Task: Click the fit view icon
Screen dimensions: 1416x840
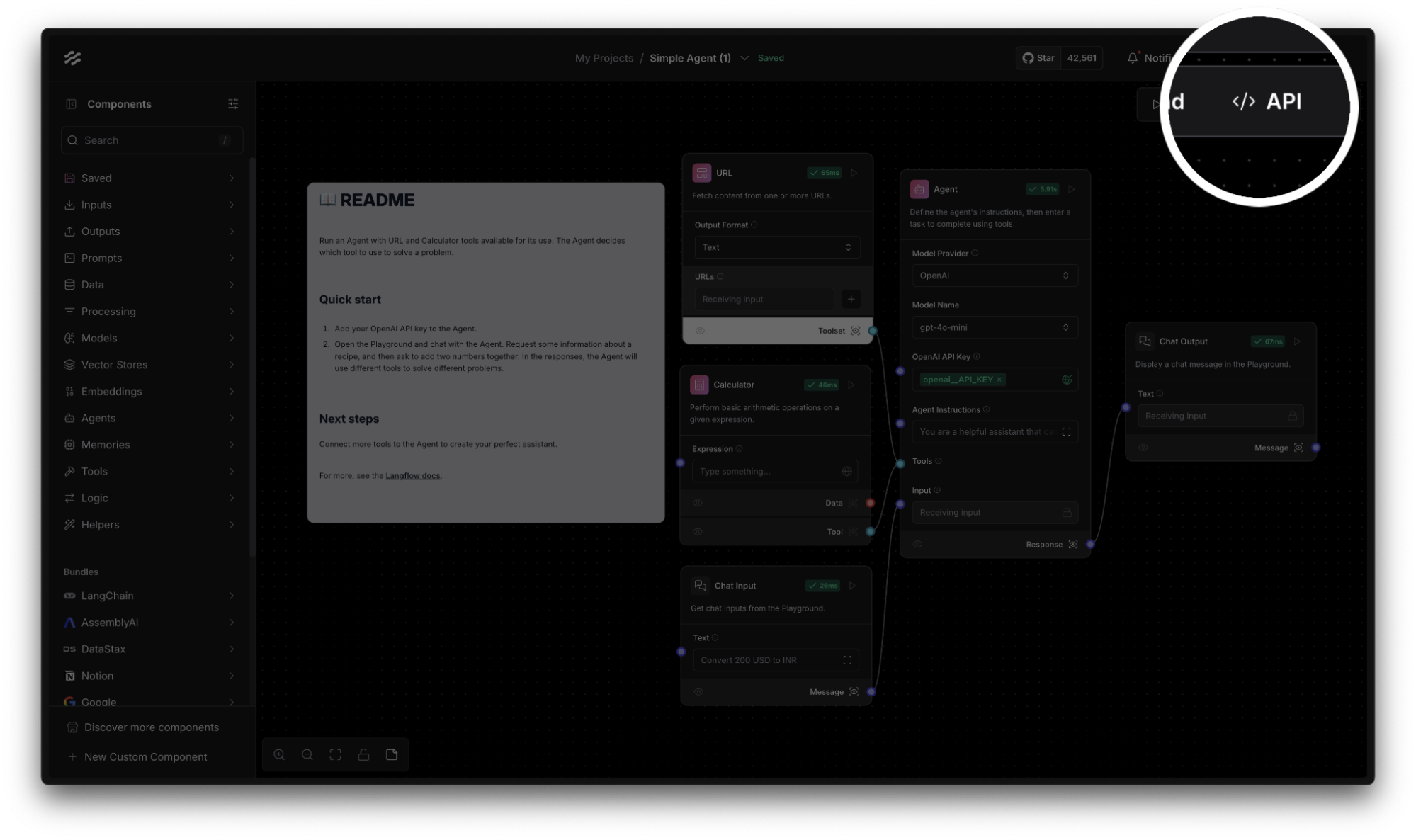Action: coord(336,755)
